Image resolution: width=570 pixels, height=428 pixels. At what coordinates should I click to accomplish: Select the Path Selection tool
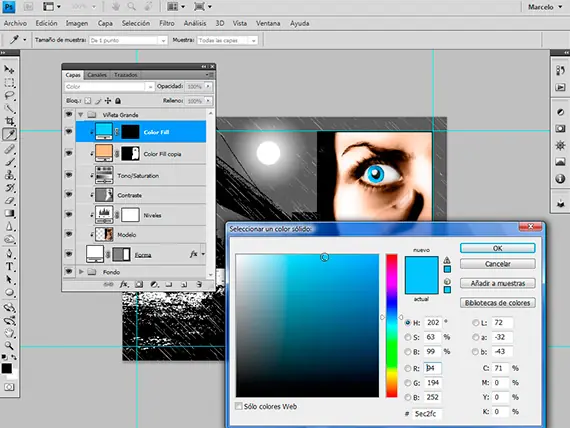[9, 280]
